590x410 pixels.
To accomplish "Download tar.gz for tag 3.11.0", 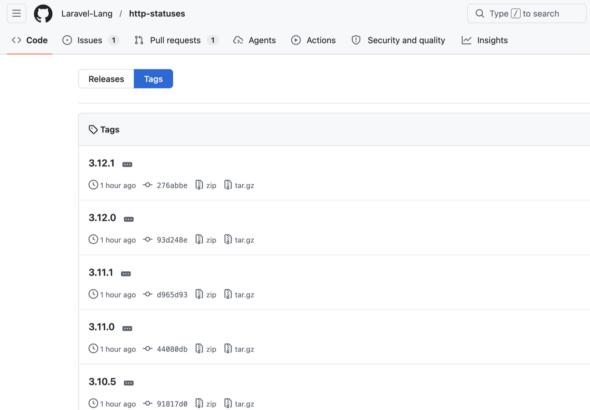I will coord(239,349).
